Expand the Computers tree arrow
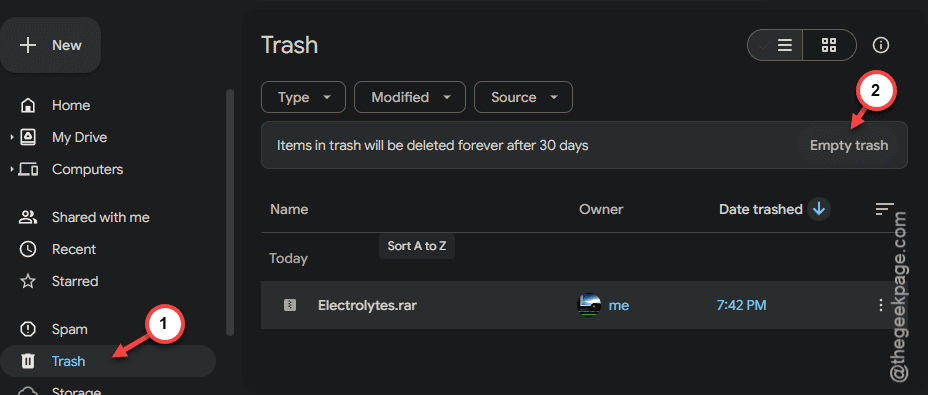 pyautogui.click(x=11, y=169)
